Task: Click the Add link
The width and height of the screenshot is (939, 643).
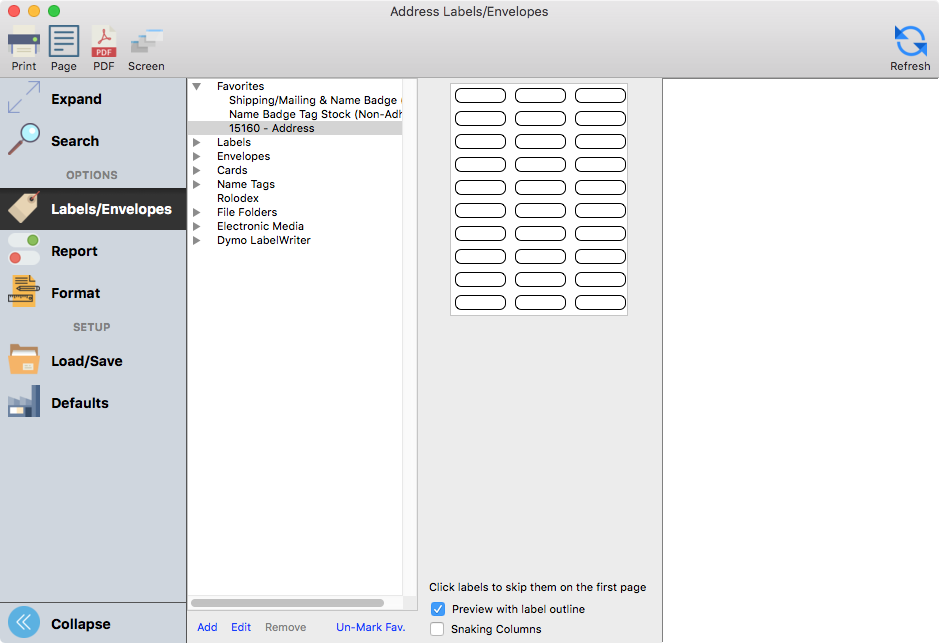Action: (x=207, y=627)
